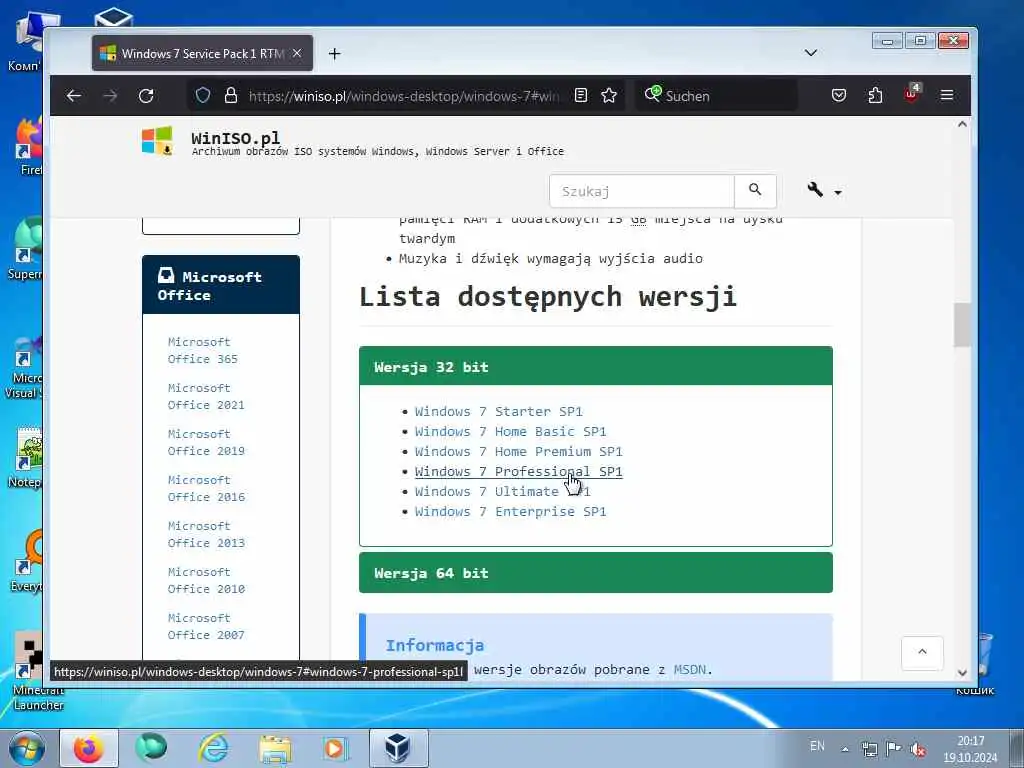Click the padlock site security icon

click(231, 96)
